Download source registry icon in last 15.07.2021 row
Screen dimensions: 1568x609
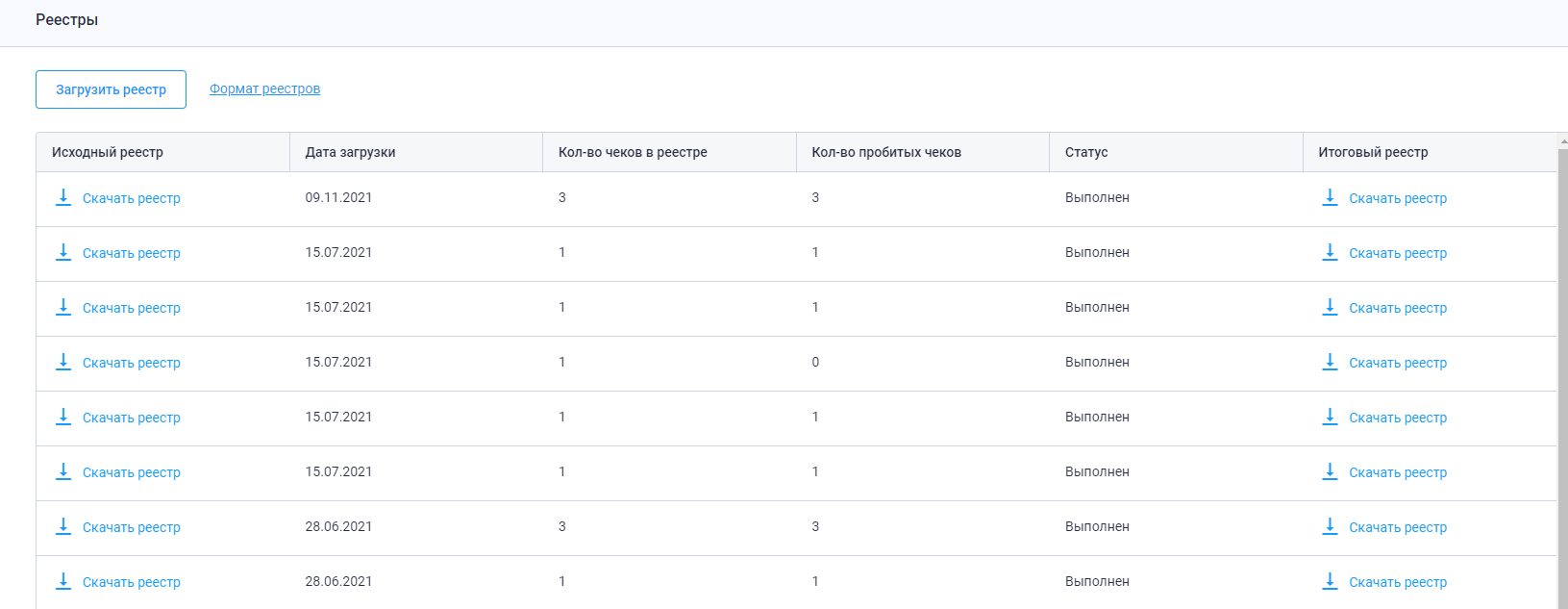tap(63, 471)
